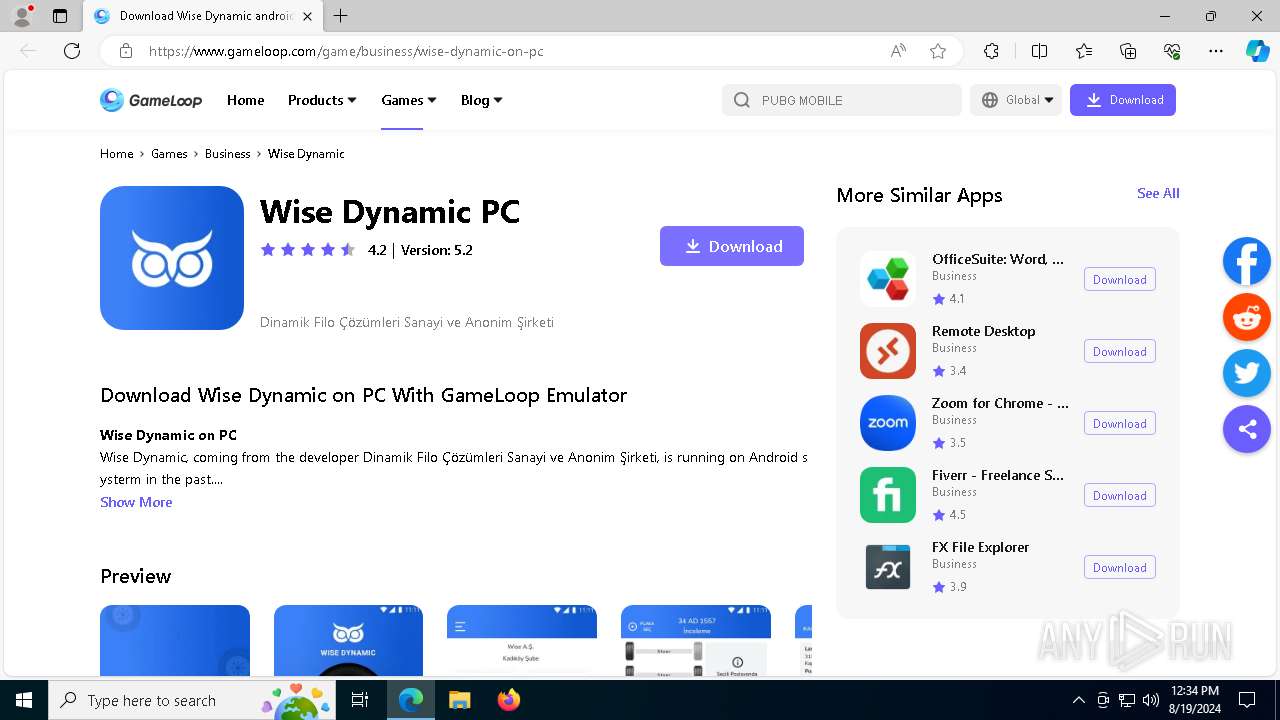This screenshot has width=1280, height=720.
Task: Click the Wise Dynamic owl app icon
Action: click(172, 258)
